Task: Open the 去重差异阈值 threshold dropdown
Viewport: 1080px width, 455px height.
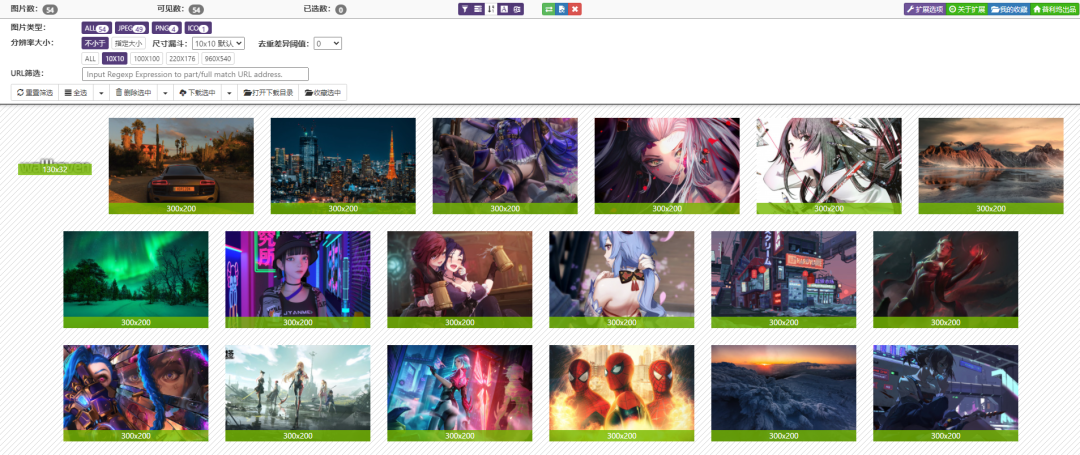Action: pos(328,44)
